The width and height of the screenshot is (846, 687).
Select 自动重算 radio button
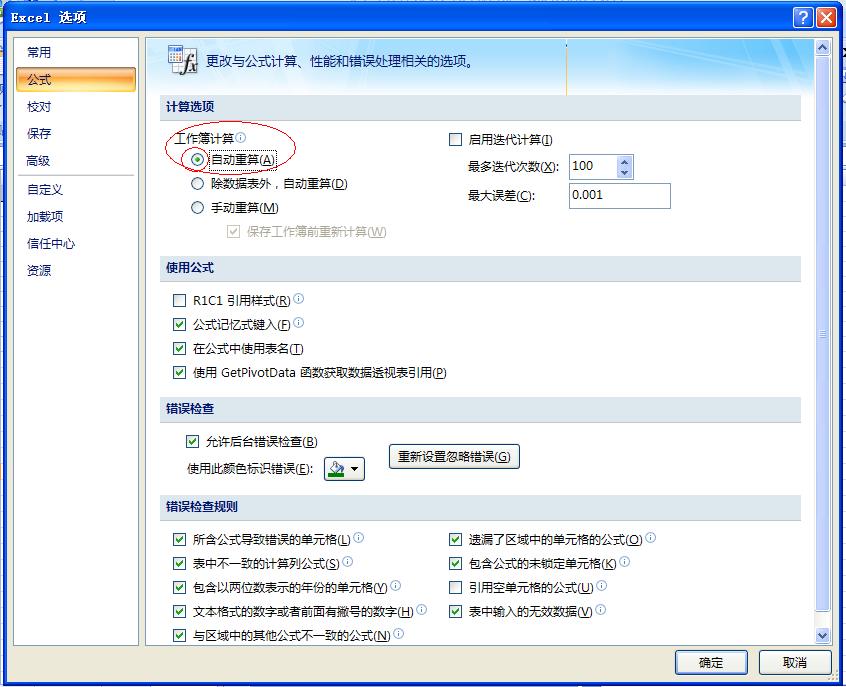tap(197, 159)
